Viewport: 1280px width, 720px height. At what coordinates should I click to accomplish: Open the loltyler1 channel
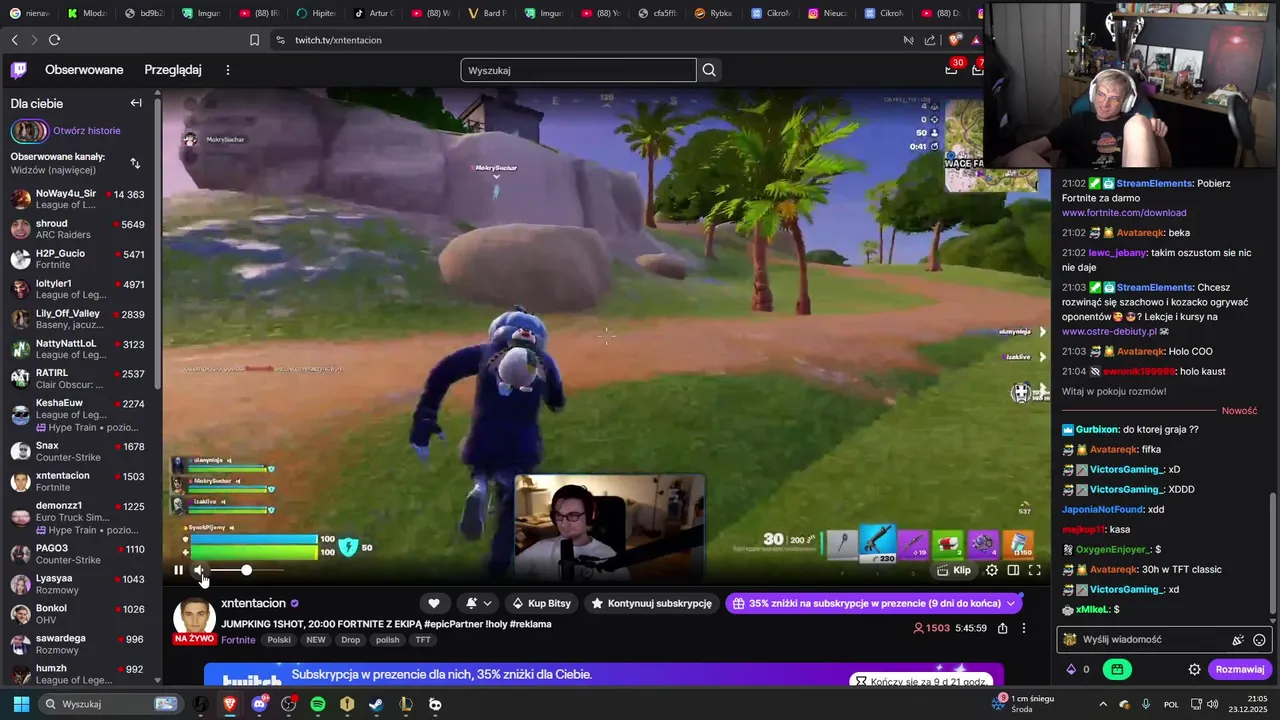coord(78,288)
